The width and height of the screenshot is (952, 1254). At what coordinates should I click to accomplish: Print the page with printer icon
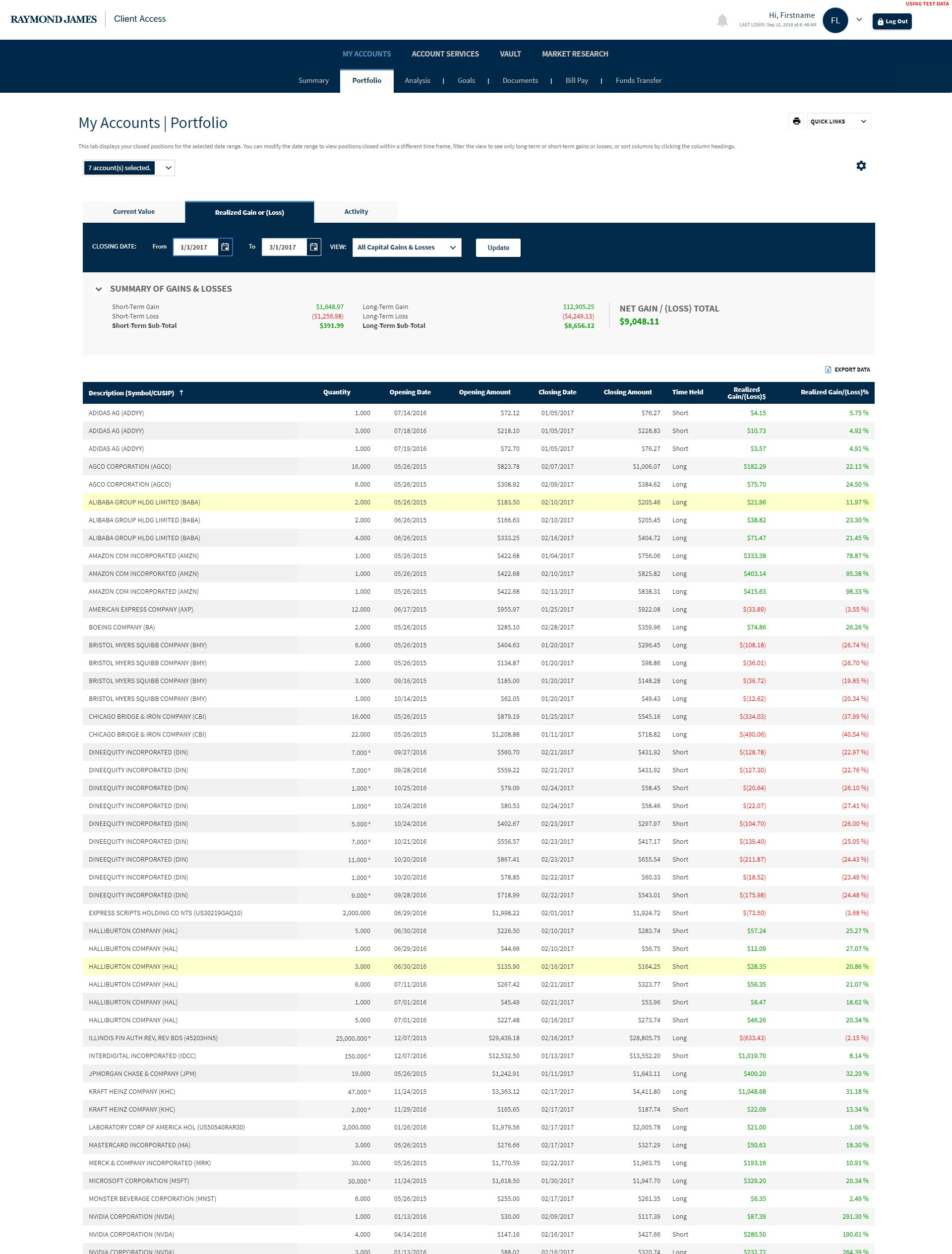pos(796,122)
